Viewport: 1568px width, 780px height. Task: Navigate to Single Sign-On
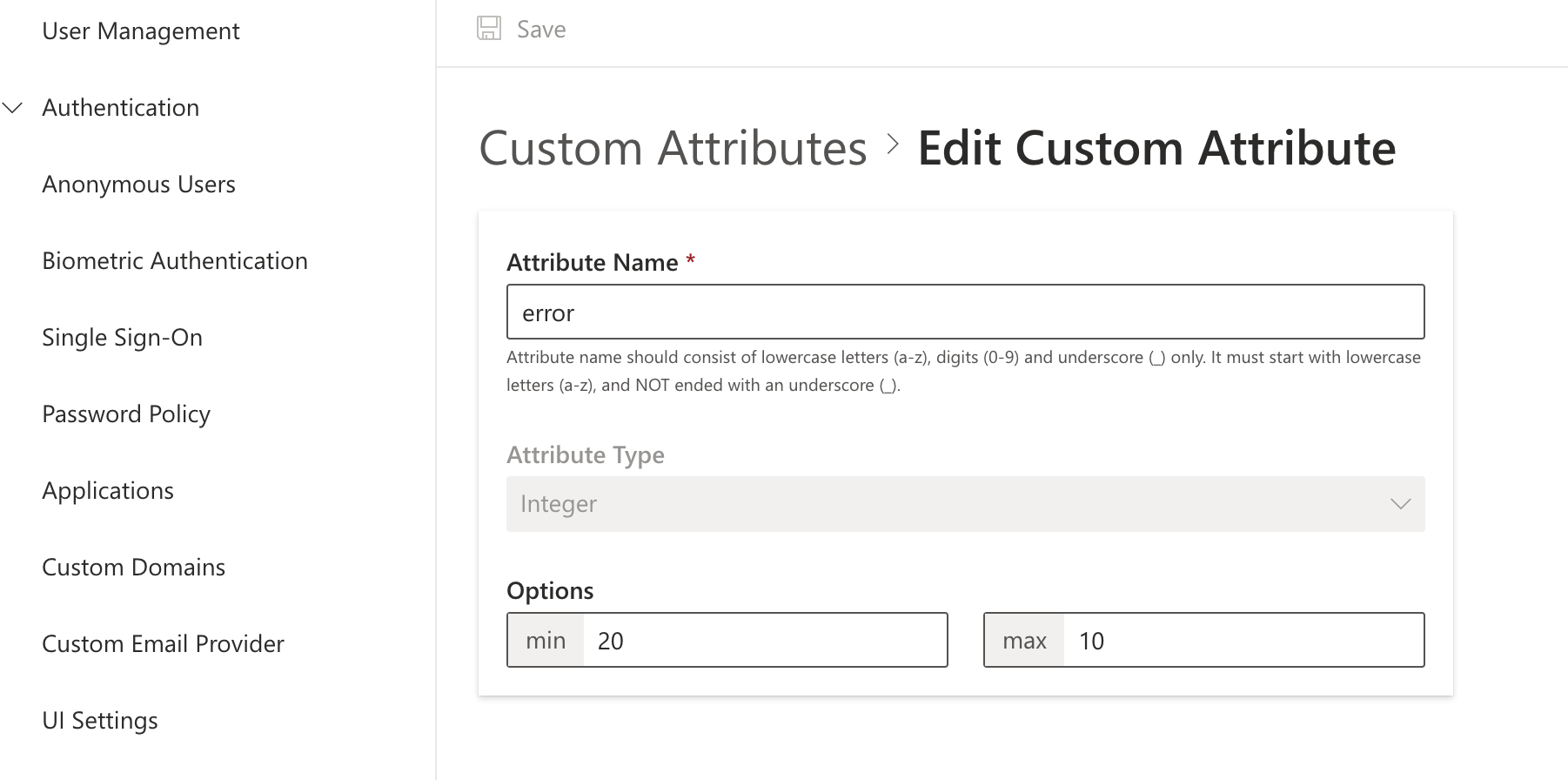point(123,338)
